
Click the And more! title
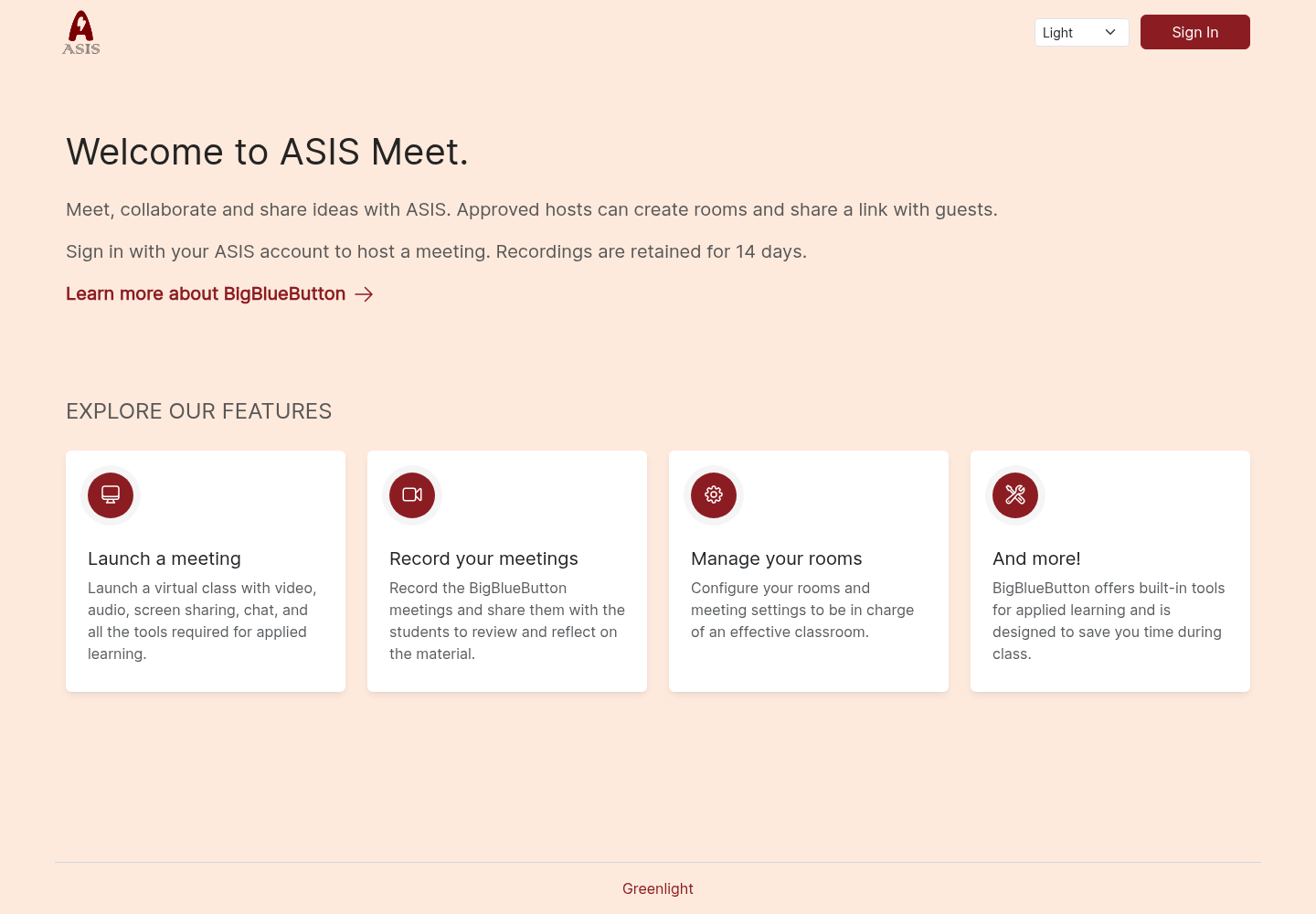(1036, 558)
